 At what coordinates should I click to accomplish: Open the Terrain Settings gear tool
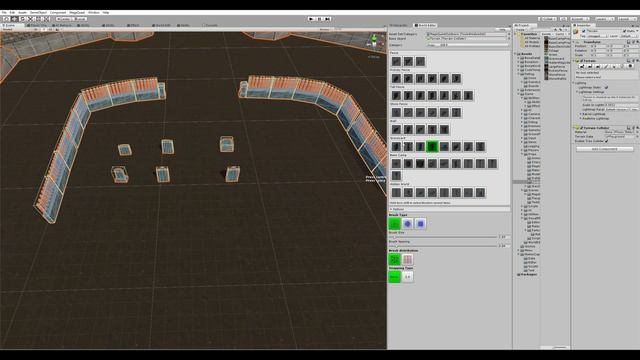point(631,66)
